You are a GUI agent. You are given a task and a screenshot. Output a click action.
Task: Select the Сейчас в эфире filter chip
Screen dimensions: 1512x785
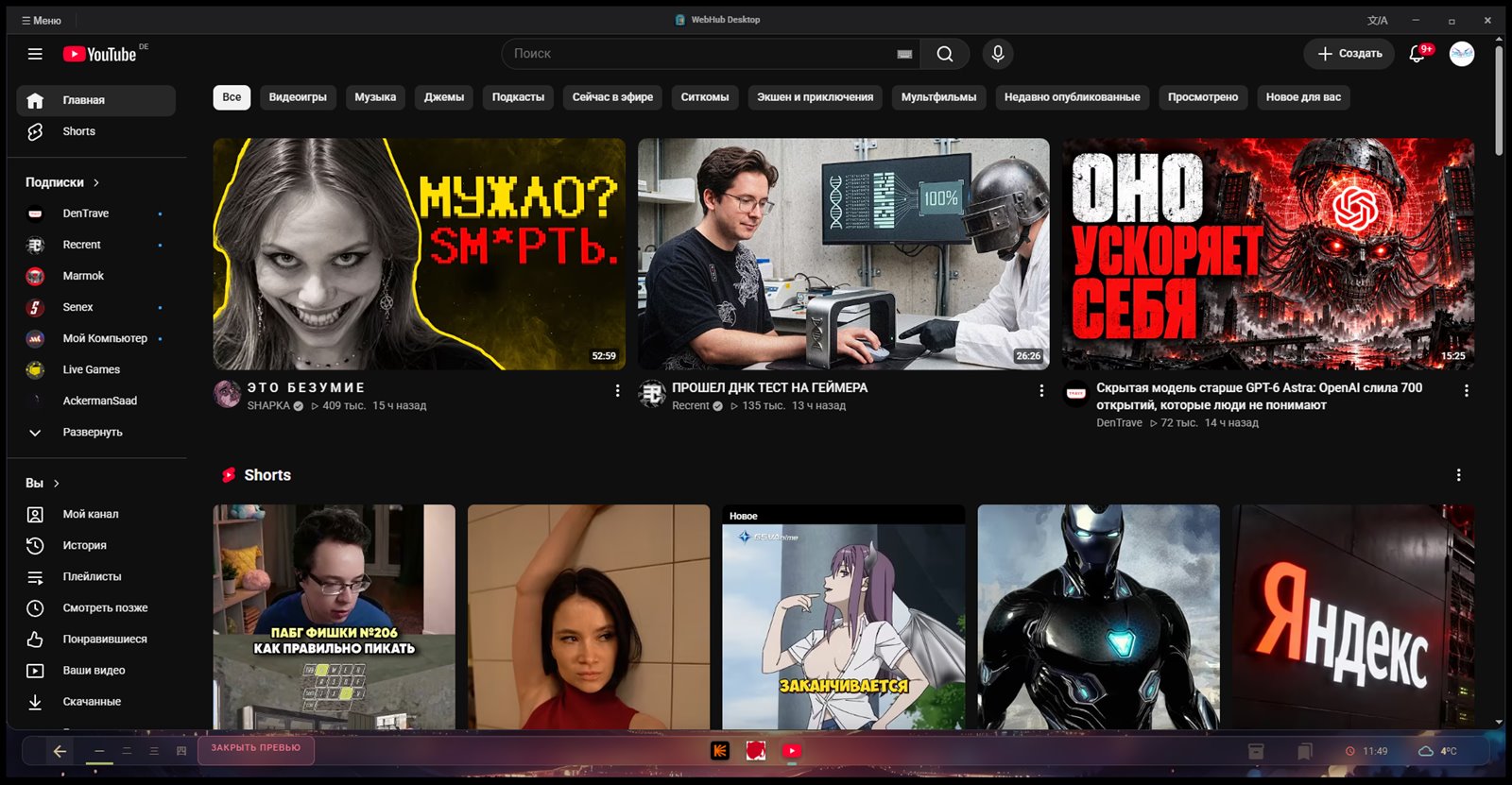pyautogui.click(x=612, y=97)
